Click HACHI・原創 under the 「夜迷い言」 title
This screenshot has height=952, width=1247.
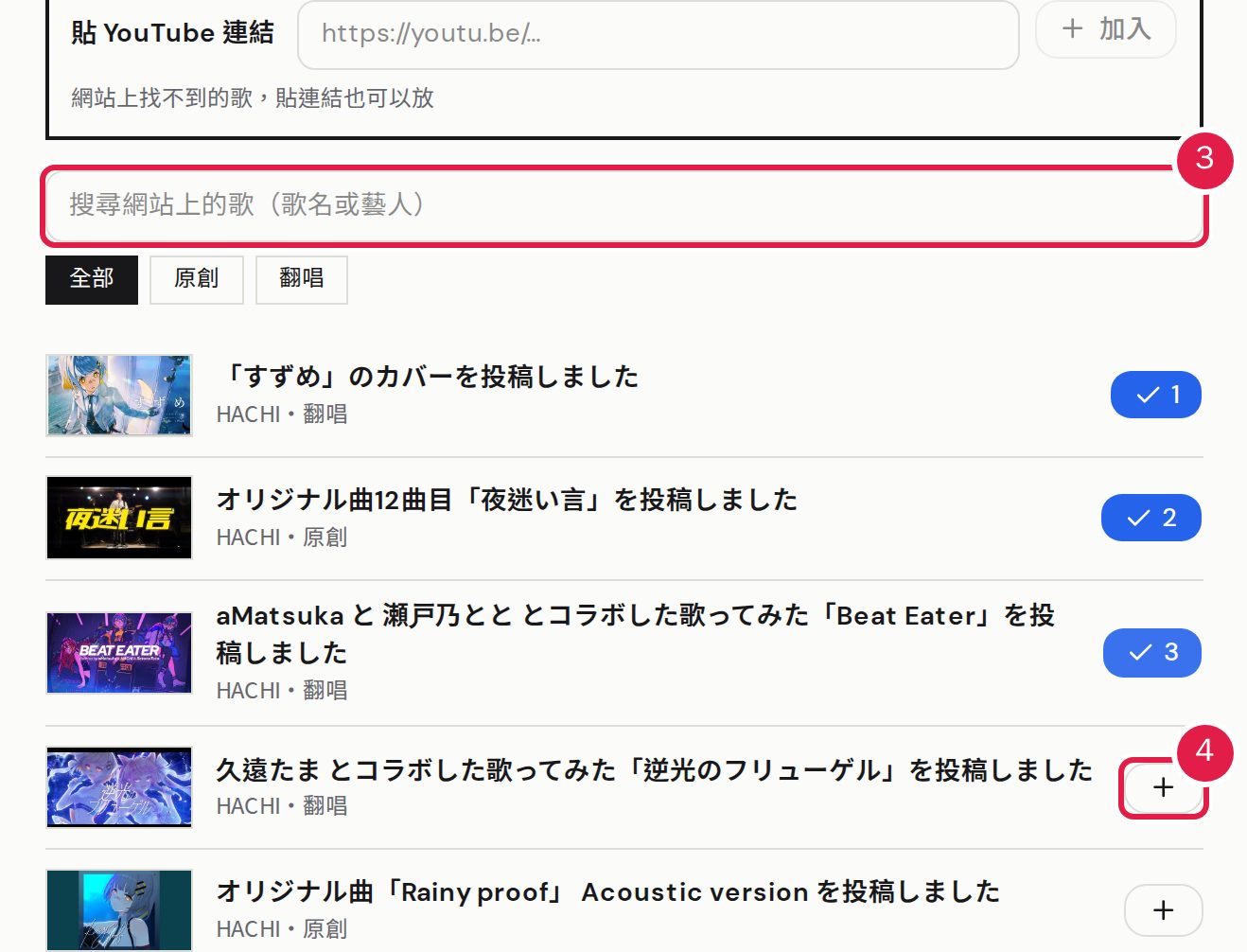(282, 538)
